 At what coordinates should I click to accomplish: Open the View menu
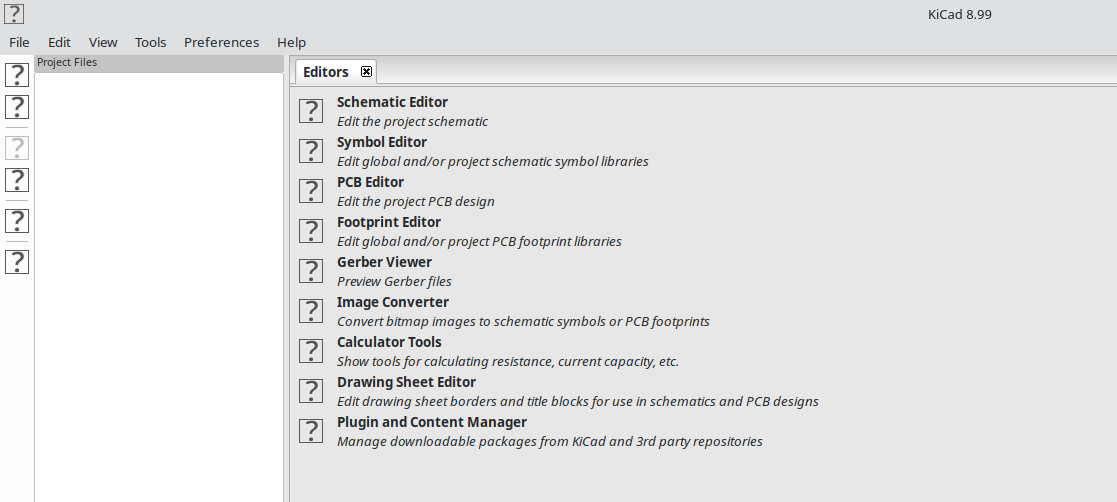(103, 42)
